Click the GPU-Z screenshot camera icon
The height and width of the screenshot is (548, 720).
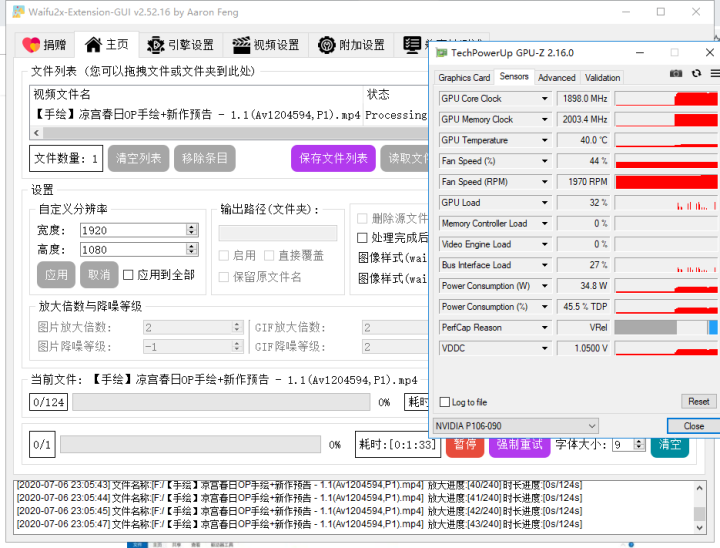click(675, 73)
